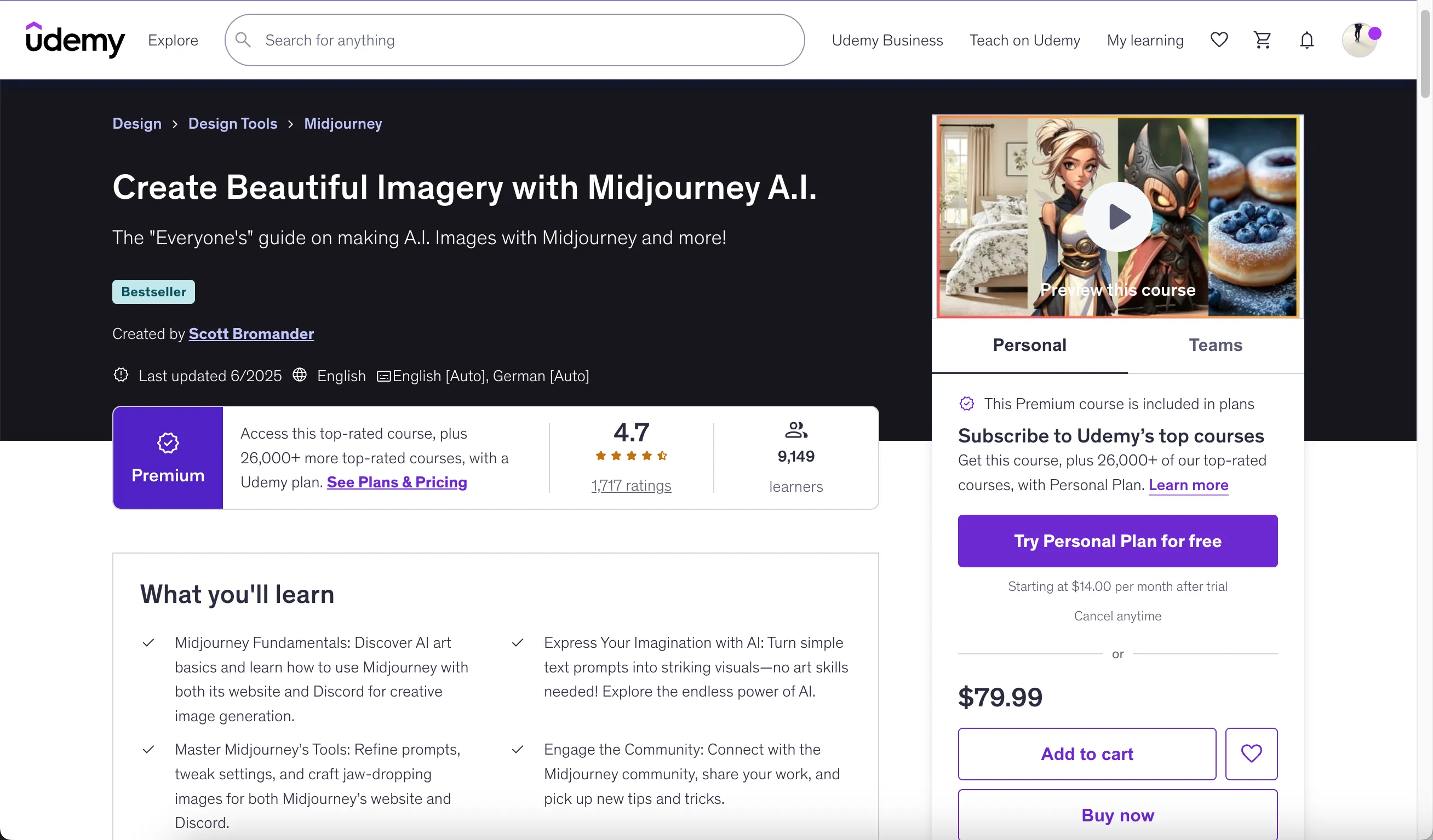Image resolution: width=1433 pixels, height=840 pixels.
Task: Open See Plans & Pricing link
Action: (x=397, y=482)
